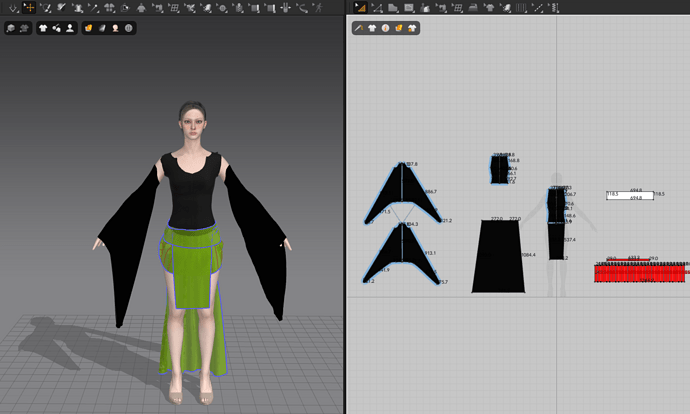Screen dimensions: 690x414
Task: Toggle connected nodes display in 3D view
Action: [x=56, y=28]
